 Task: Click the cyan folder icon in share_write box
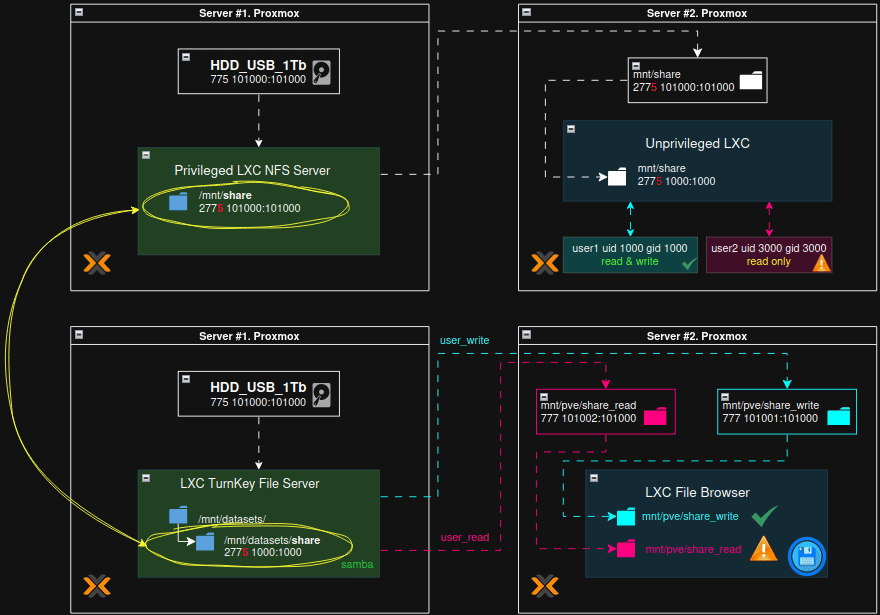tap(839, 417)
